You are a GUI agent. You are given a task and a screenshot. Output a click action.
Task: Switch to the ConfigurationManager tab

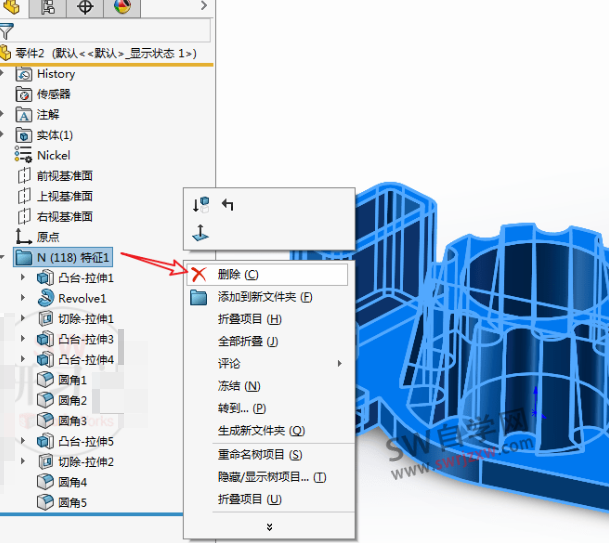point(48,7)
